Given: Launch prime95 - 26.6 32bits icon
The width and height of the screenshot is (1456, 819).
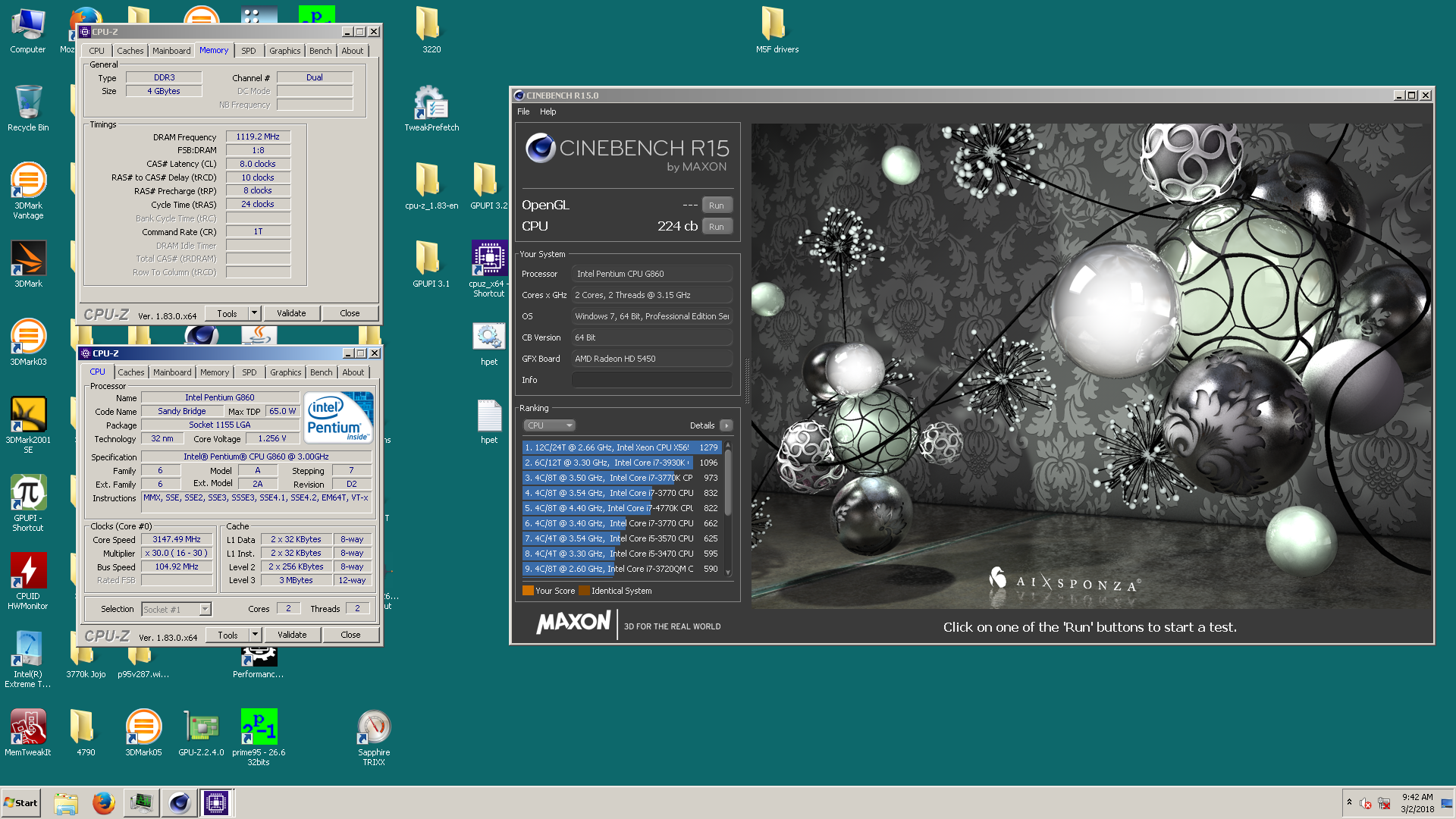Looking at the screenshot, I should pyautogui.click(x=259, y=737).
